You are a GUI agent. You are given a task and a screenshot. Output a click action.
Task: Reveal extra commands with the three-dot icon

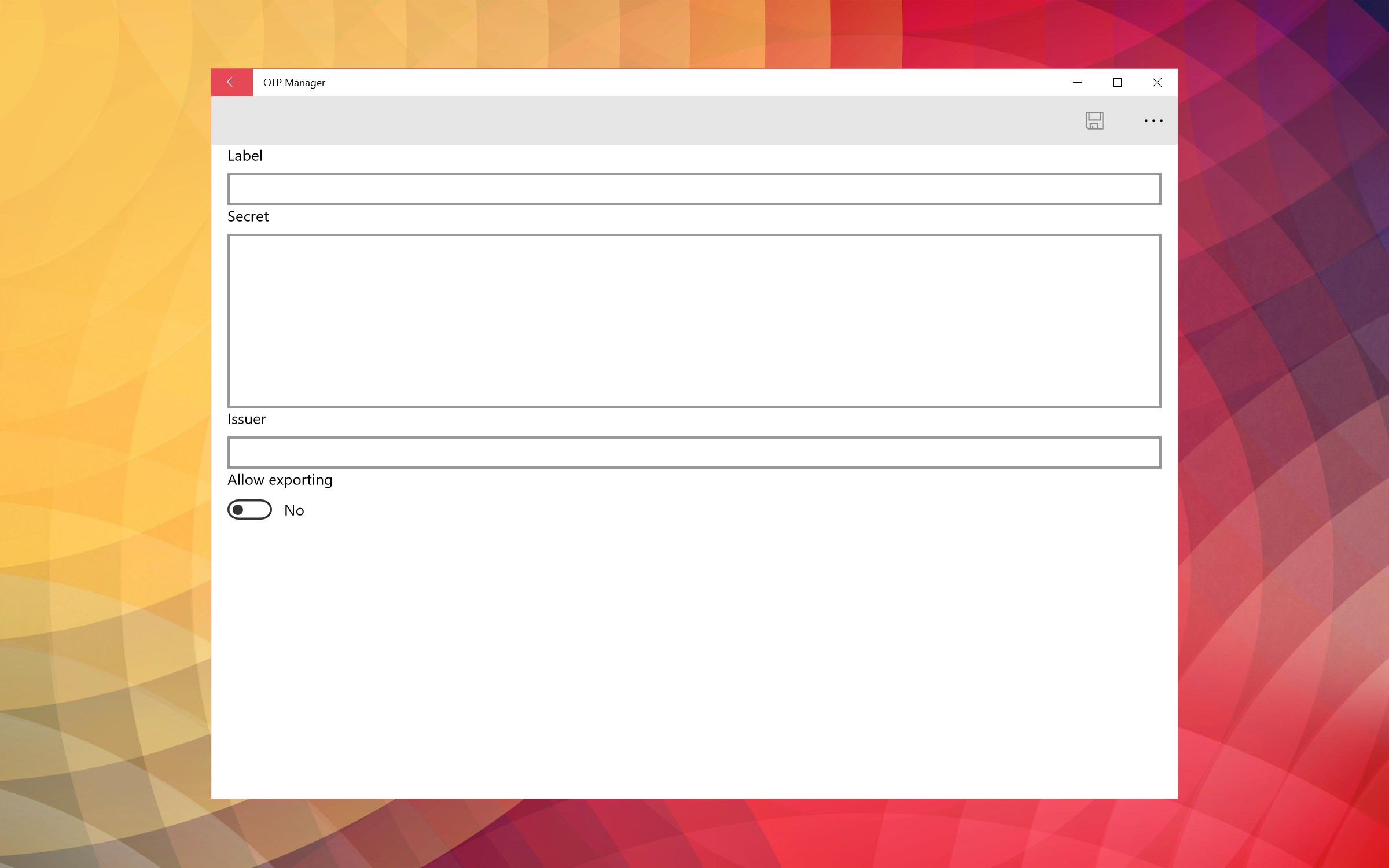pyautogui.click(x=1153, y=120)
